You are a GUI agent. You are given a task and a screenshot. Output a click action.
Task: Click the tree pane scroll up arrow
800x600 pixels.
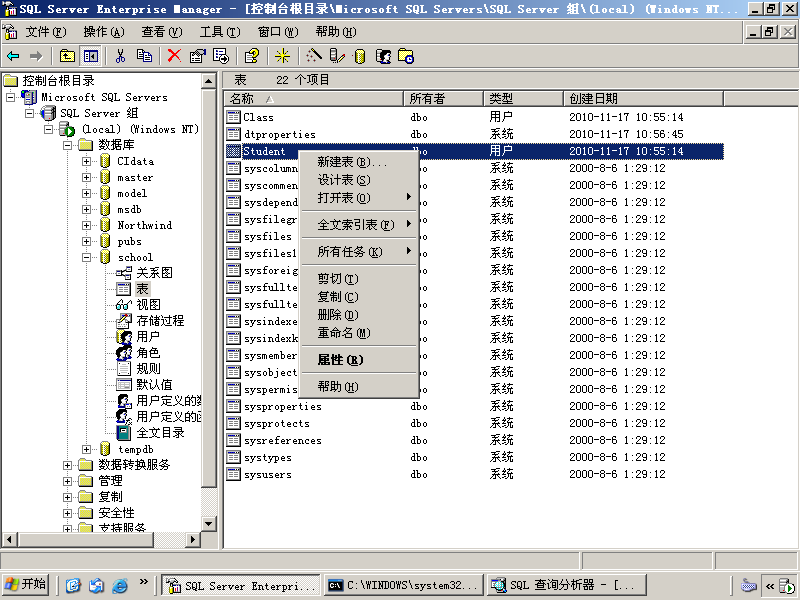[209, 81]
